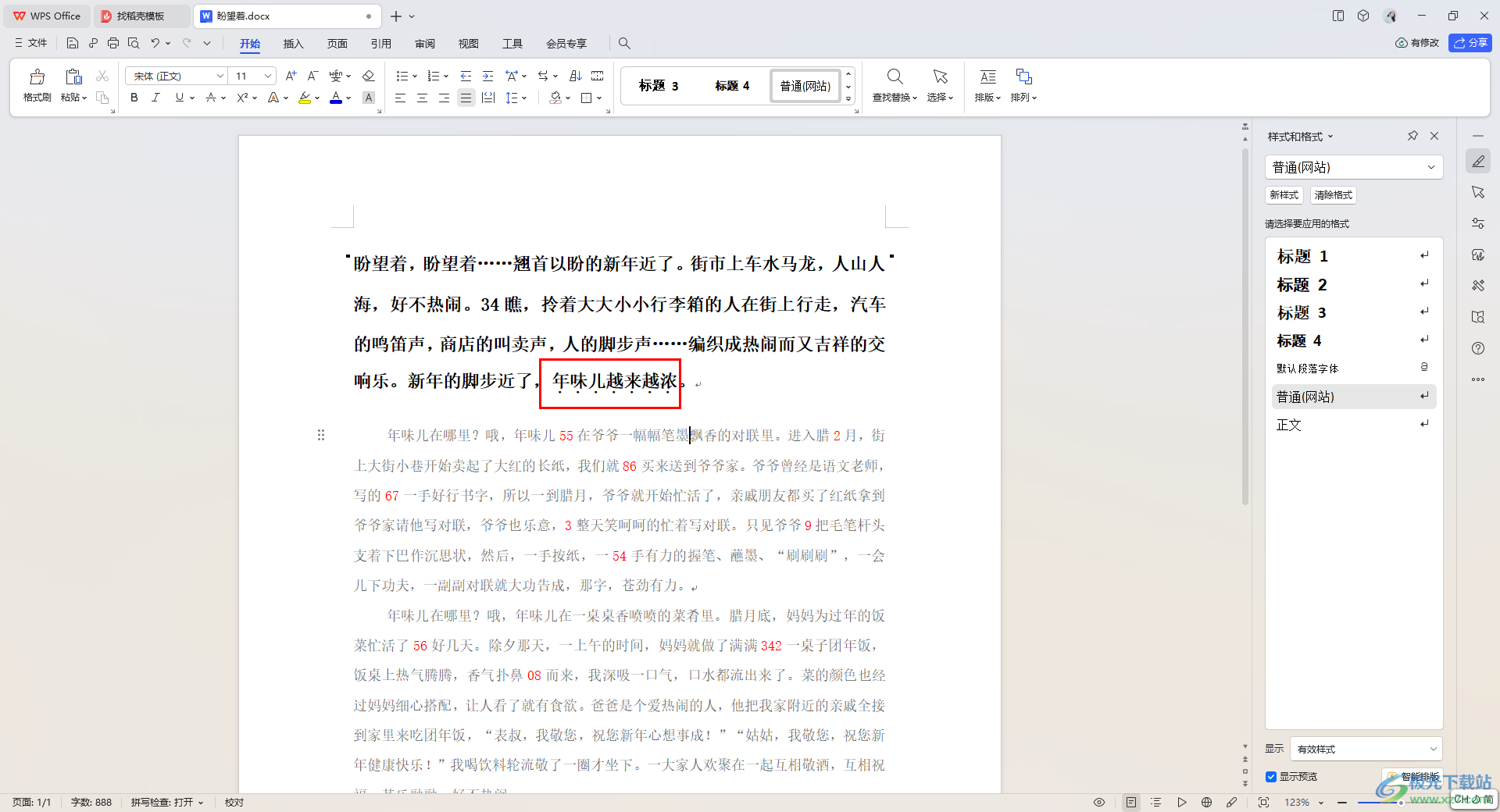Toggle Bold formatting

(134, 98)
